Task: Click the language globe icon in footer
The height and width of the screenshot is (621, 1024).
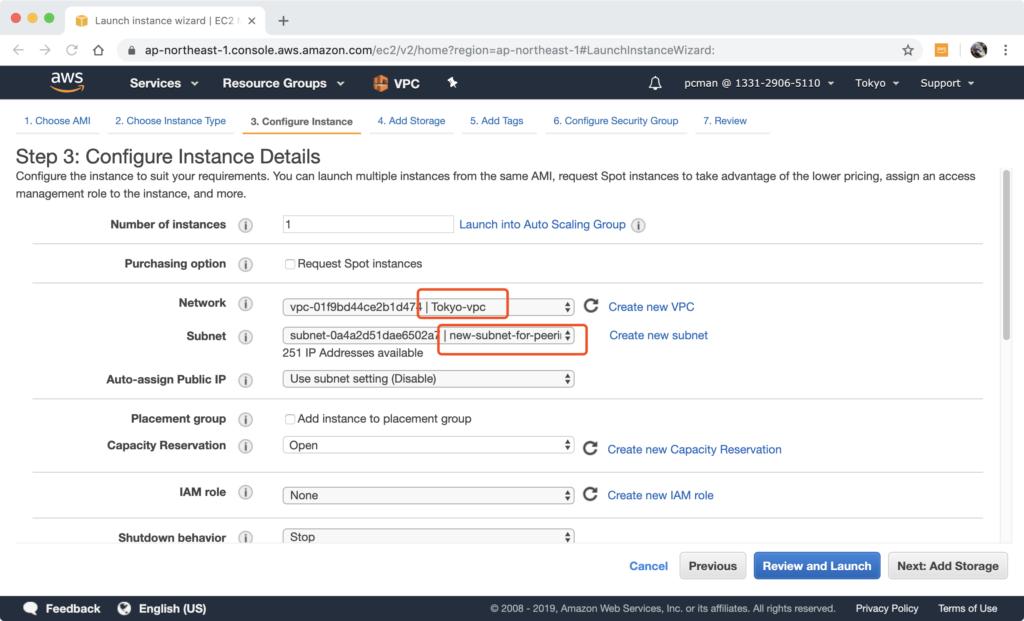Action: 124,609
